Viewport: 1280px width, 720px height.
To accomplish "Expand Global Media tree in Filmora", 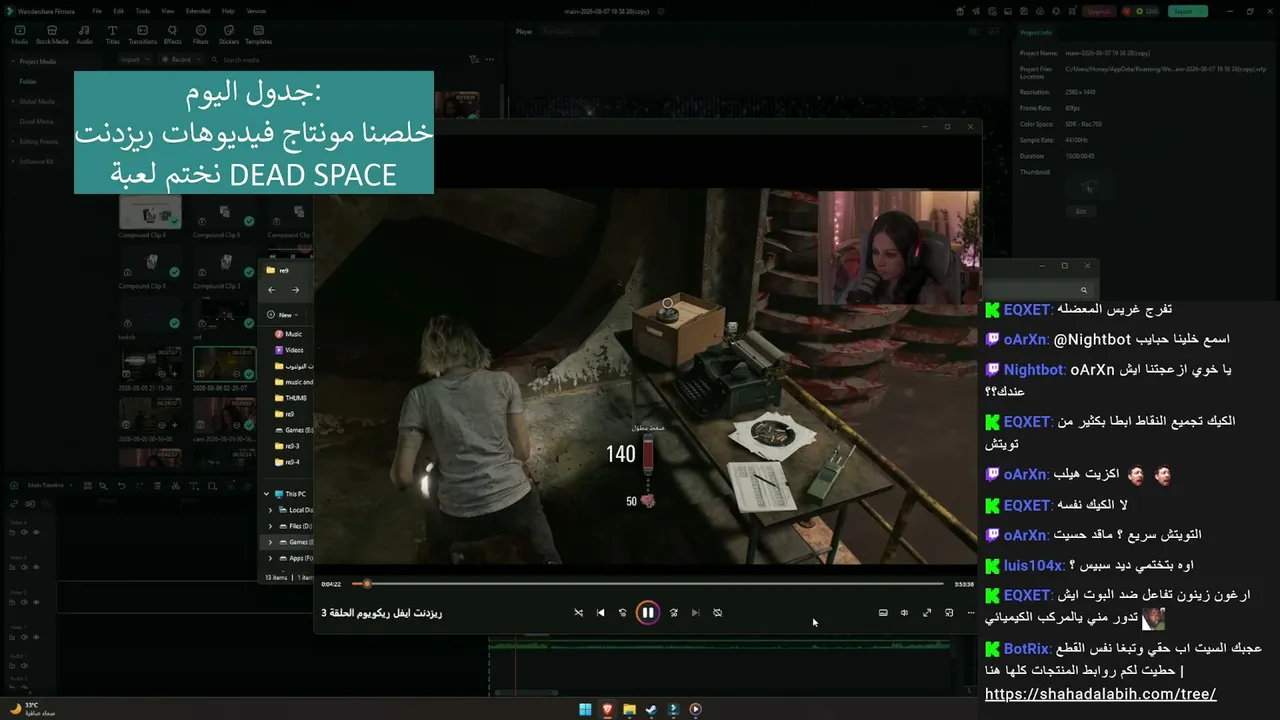I will click(x=12, y=101).
